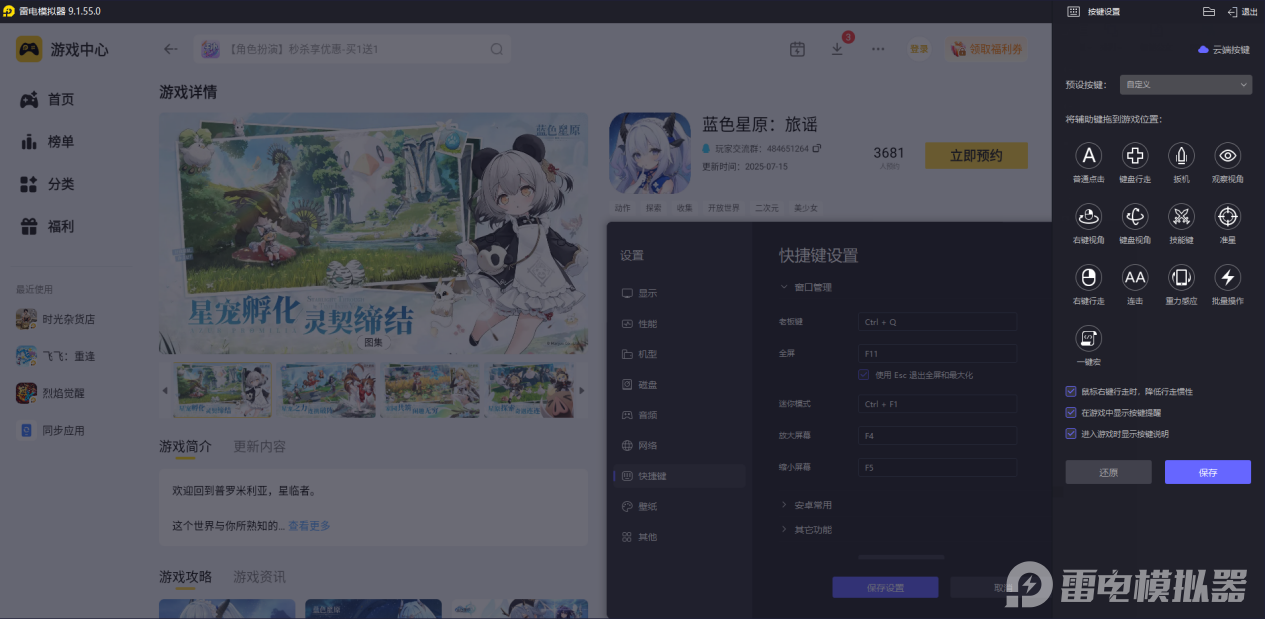
Task: Click the first game screenshot thumbnail
Action: pos(223,390)
